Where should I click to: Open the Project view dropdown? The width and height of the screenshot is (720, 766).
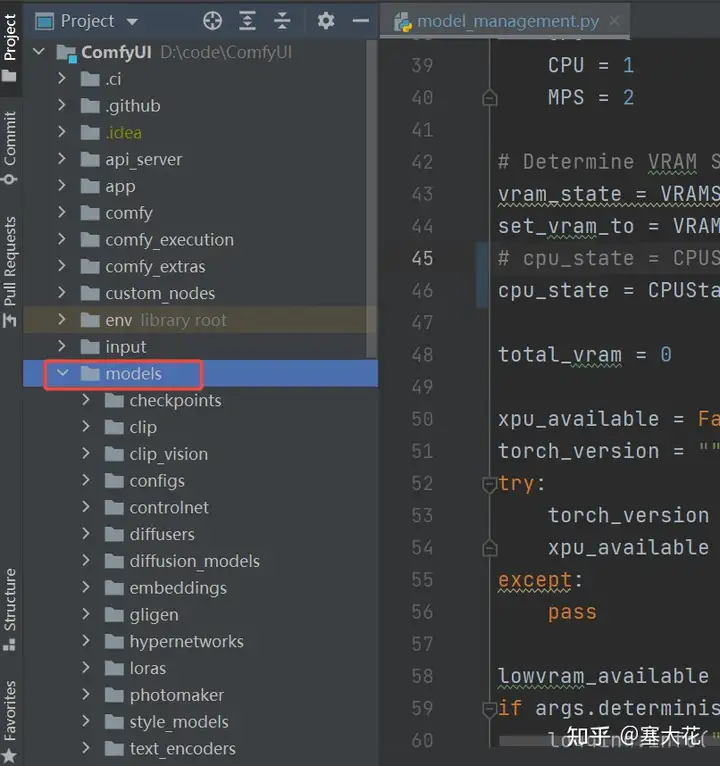click(x=132, y=22)
